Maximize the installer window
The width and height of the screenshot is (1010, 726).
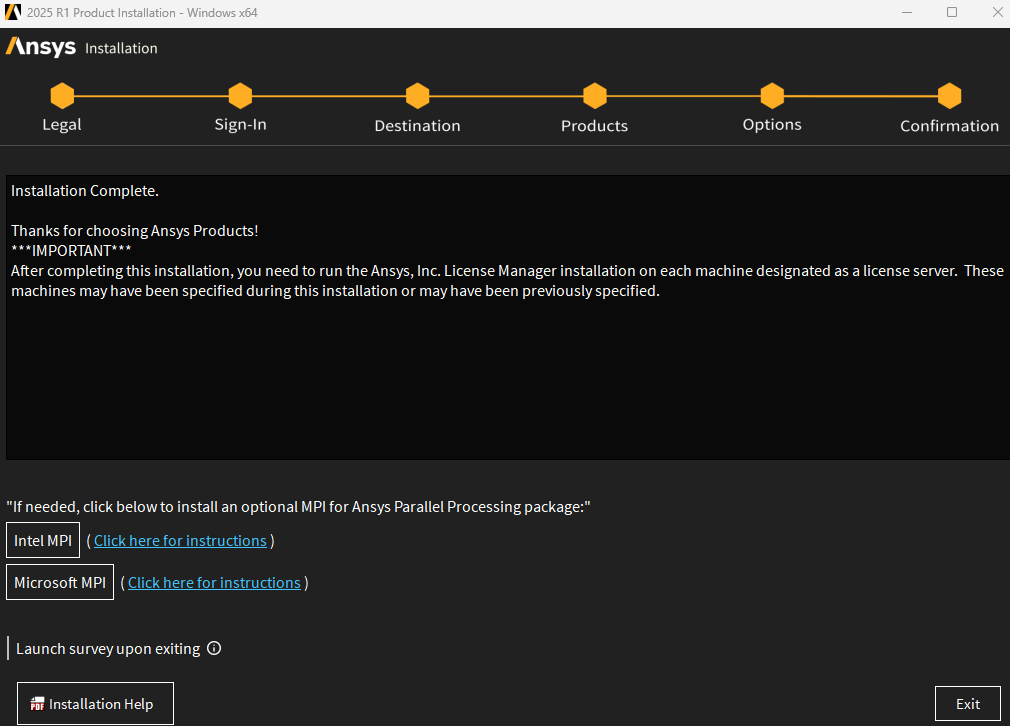click(952, 12)
